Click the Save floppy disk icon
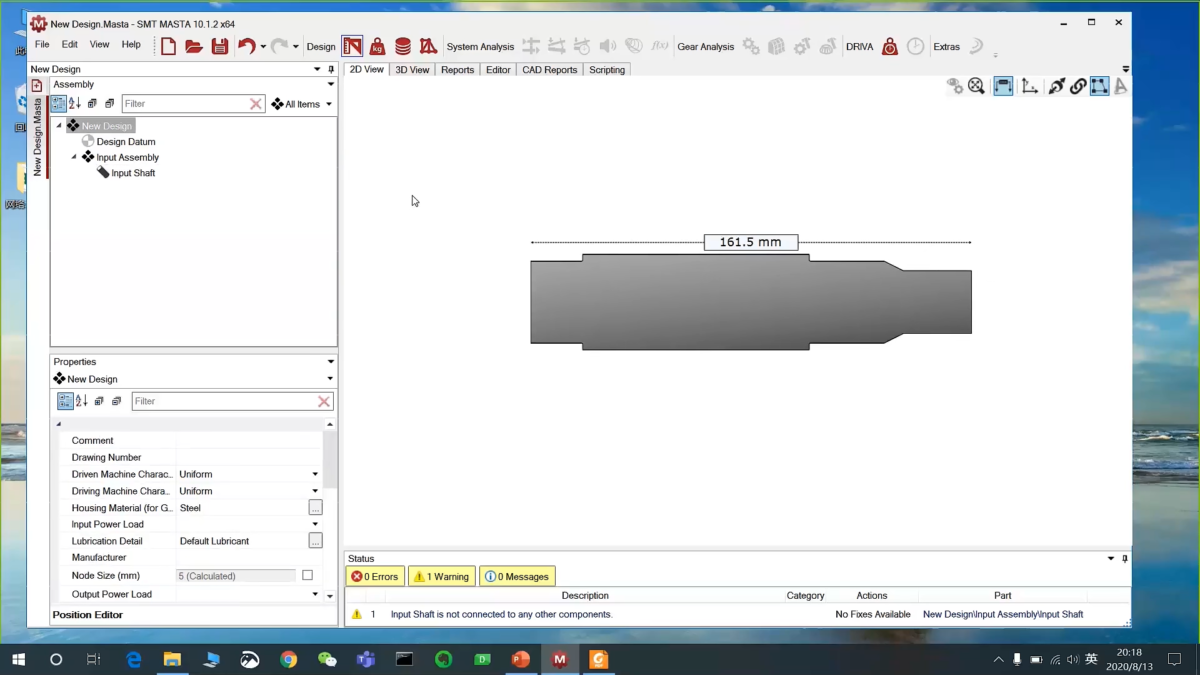1200x675 pixels. click(x=220, y=46)
